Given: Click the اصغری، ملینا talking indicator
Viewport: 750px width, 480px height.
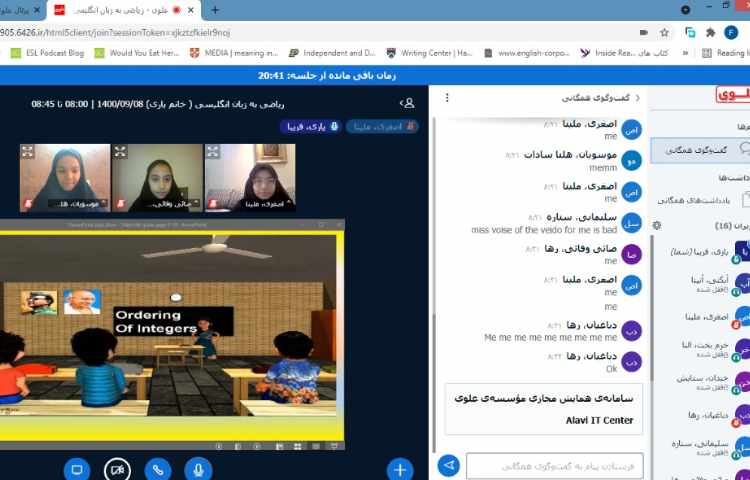Looking at the screenshot, I should [x=382, y=126].
